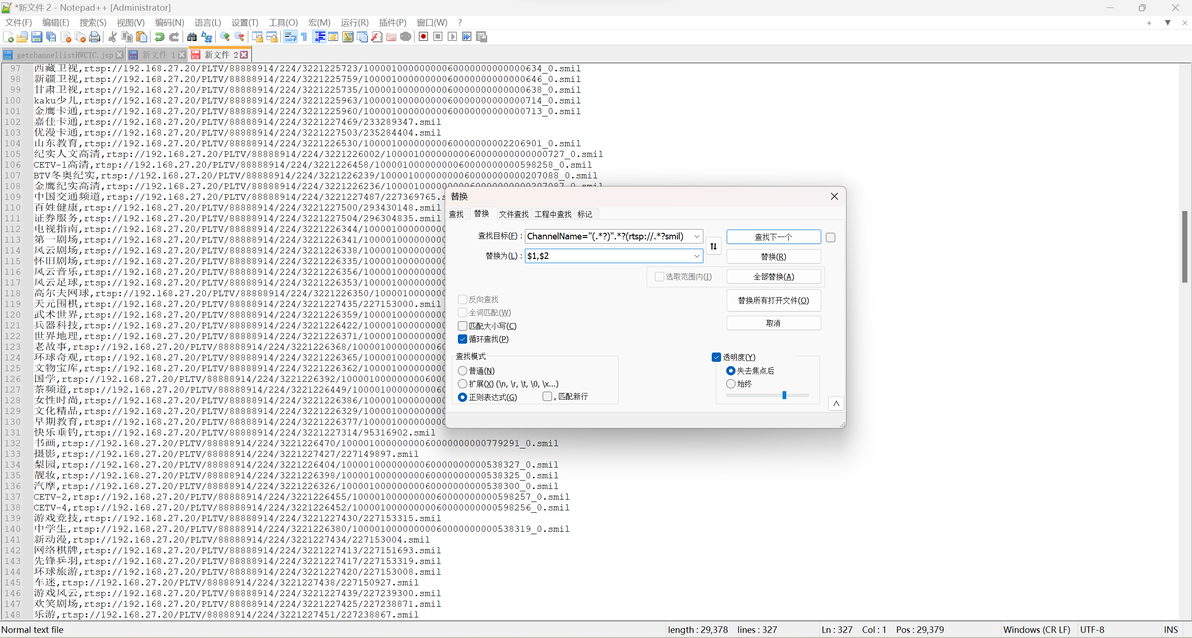Switch to 工程中查找 tab
Viewport: 1192px width, 638px height.
click(553, 214)
